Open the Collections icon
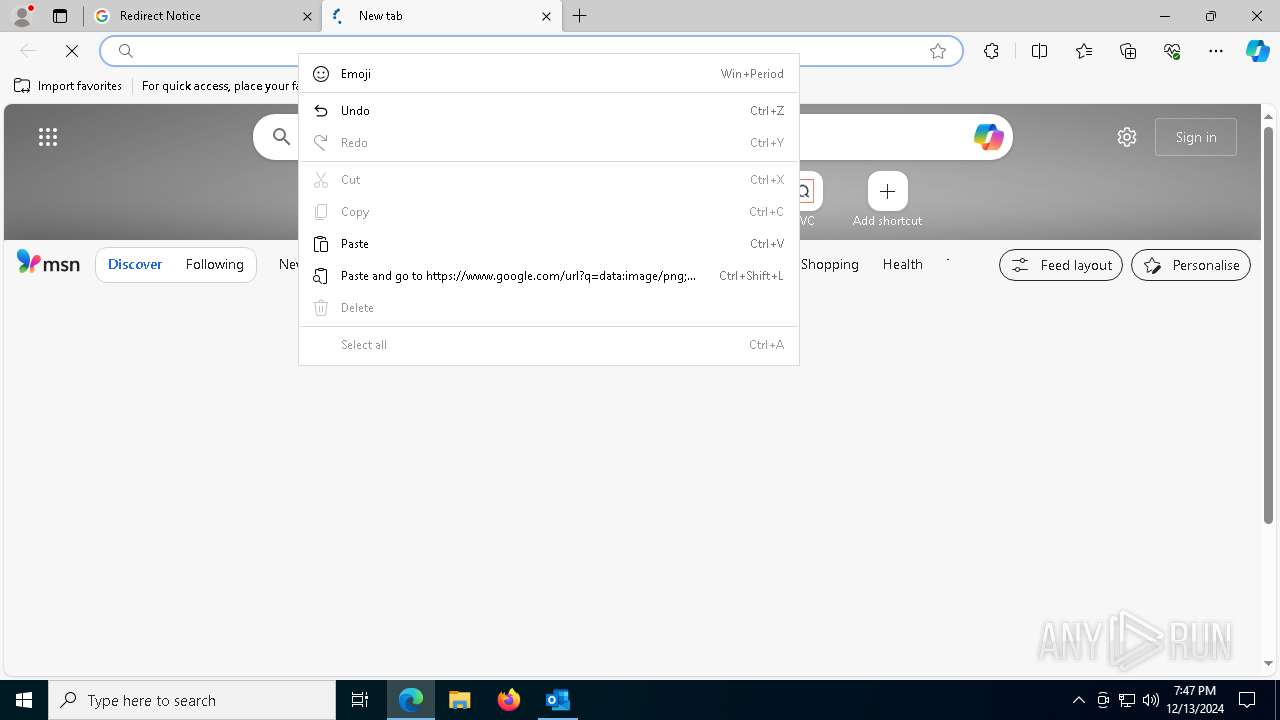Screen dimensions: 1280x720 [1128, 51]
